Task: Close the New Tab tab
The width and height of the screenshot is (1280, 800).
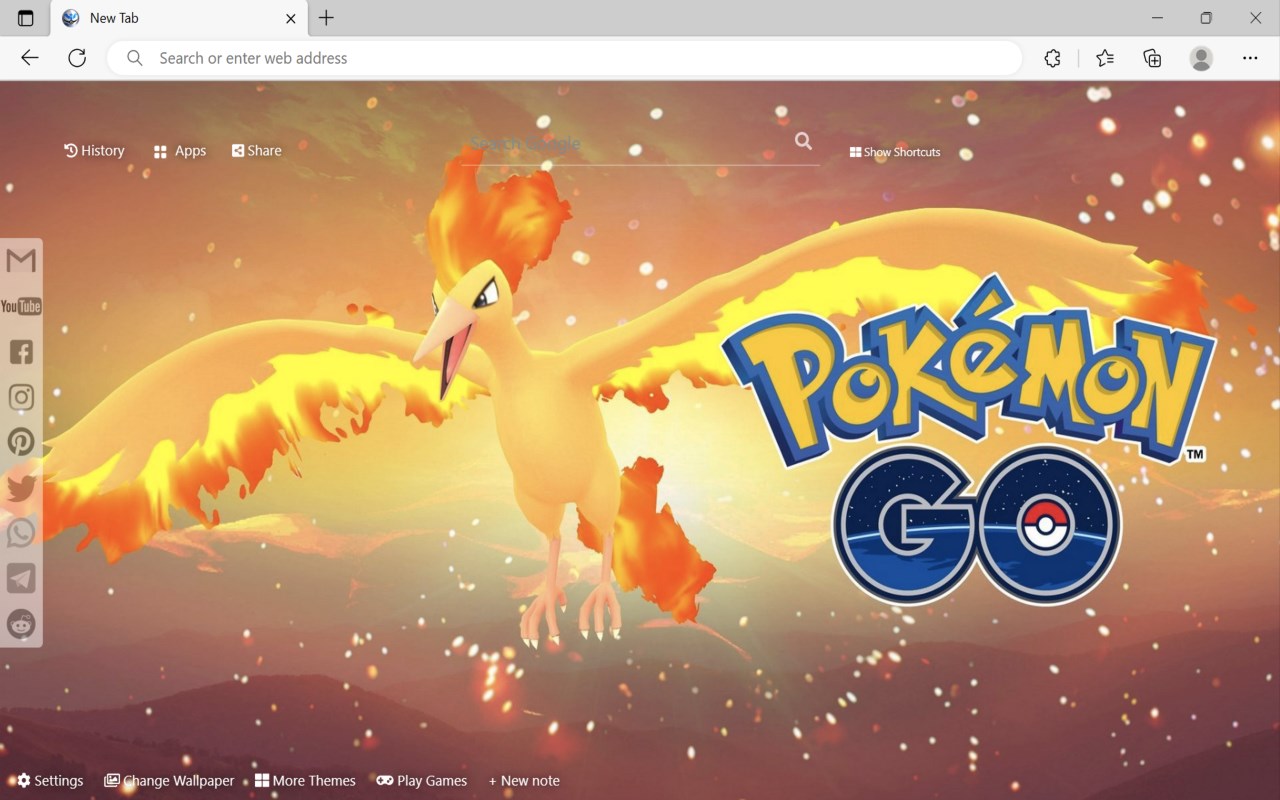Action: click(x=291, y=18)
